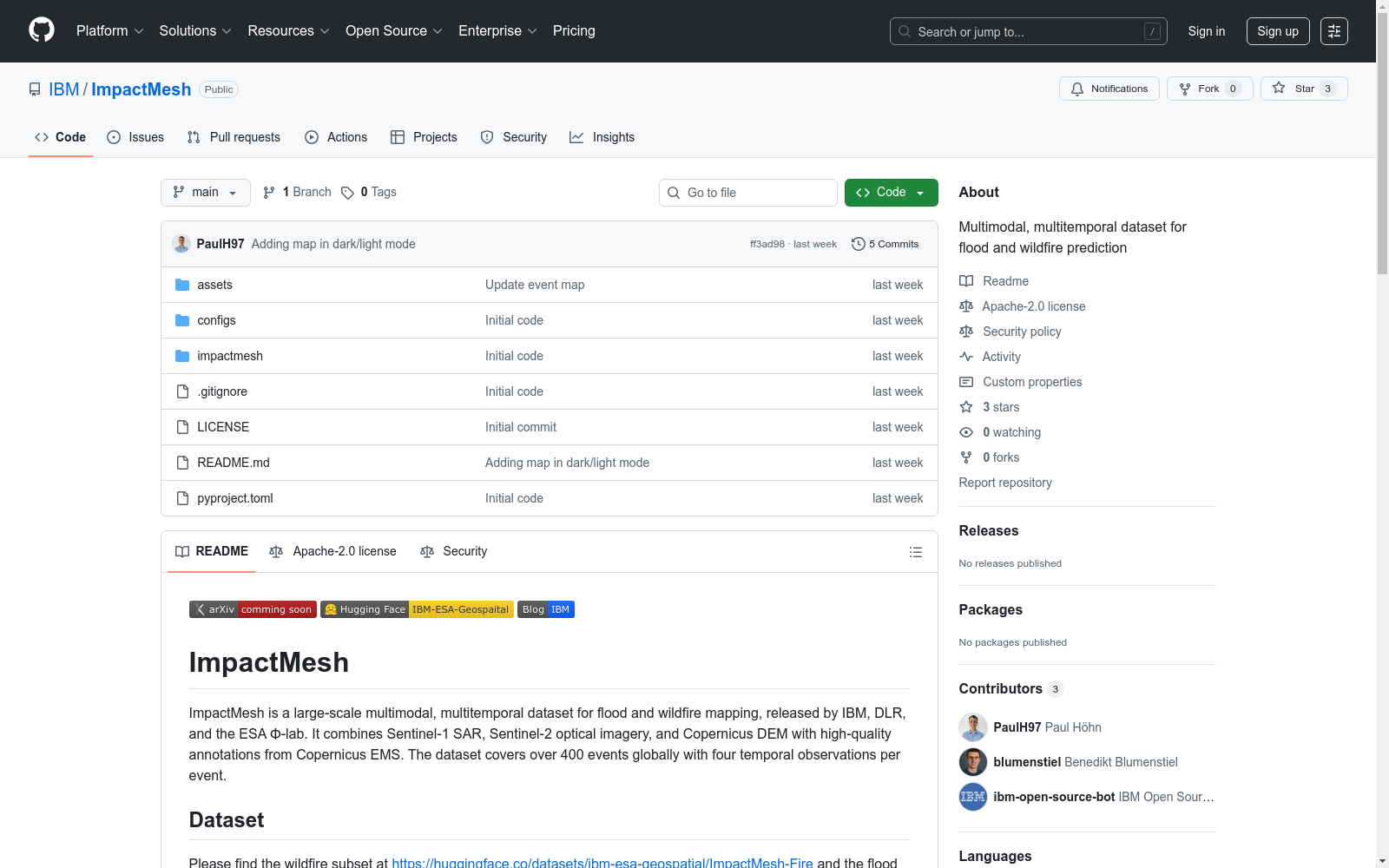The image size is (1389, 868).
Task: Click the bell icon in Notifications
Action: coord(1077,89)
